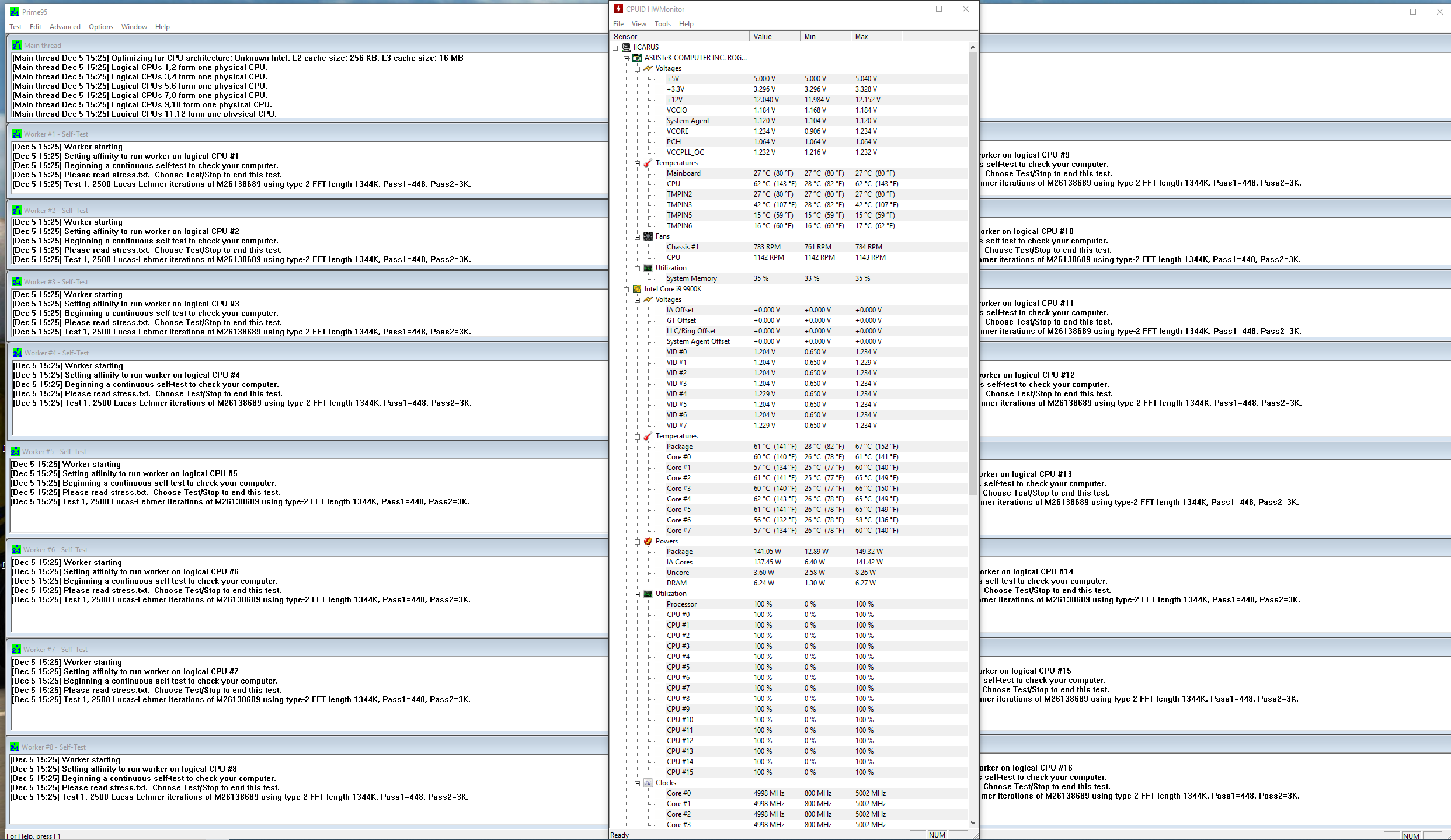Open the Prime95 Help menu
The width and height of the screenshot is (1451, 840).
click(162, 27)
